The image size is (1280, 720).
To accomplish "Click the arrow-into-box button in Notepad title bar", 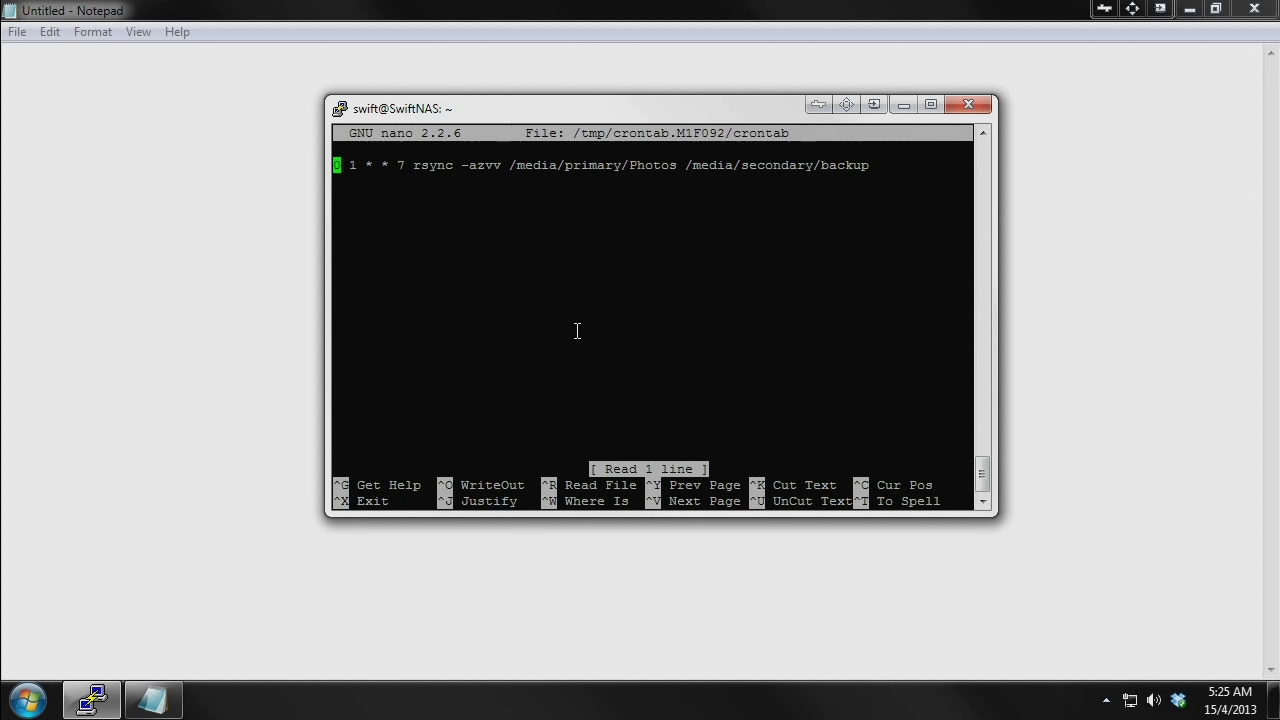I will (x=1160, y=8).
